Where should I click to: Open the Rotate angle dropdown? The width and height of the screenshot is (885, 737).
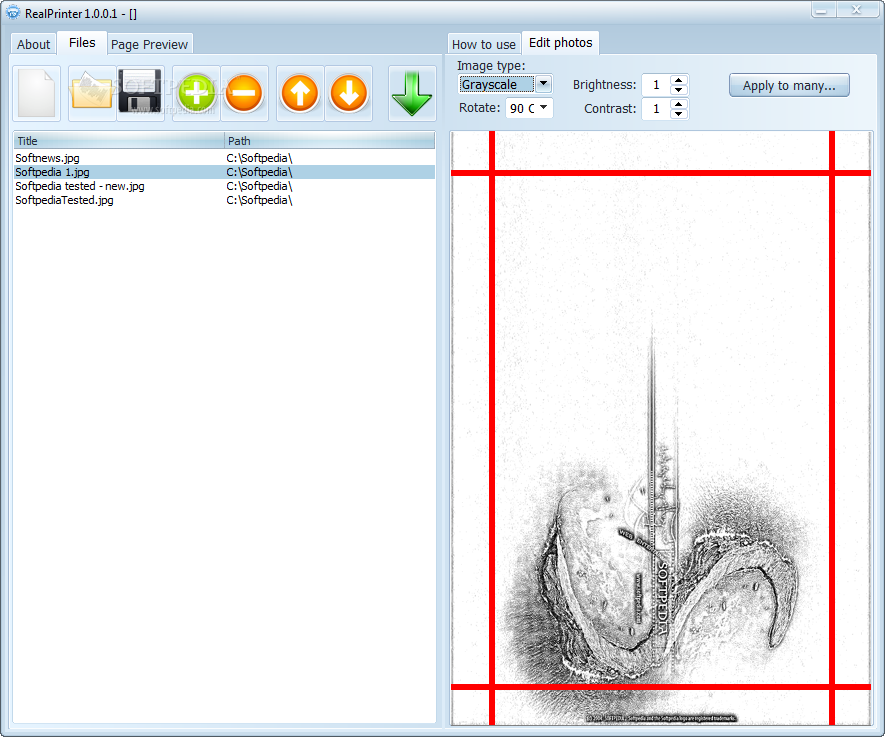tap(544, 107)
